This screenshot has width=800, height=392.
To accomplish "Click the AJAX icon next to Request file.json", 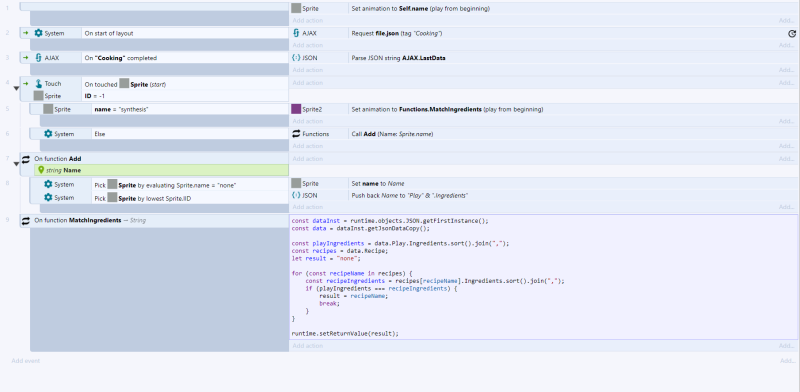I will (x=296, y=33).
